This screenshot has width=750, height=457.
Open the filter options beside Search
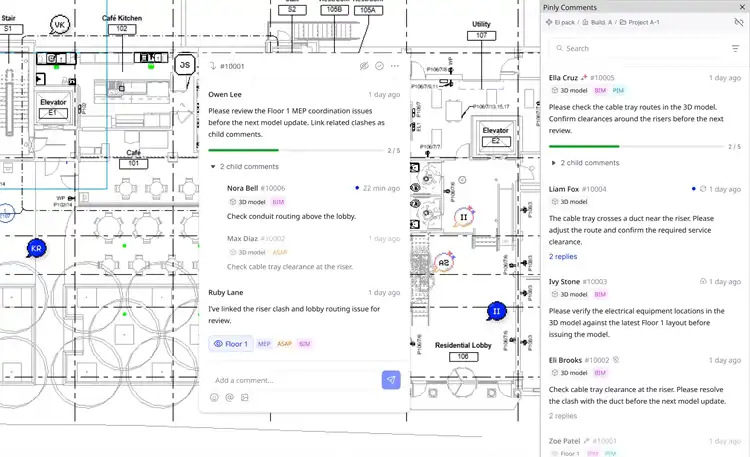(735, 48)
